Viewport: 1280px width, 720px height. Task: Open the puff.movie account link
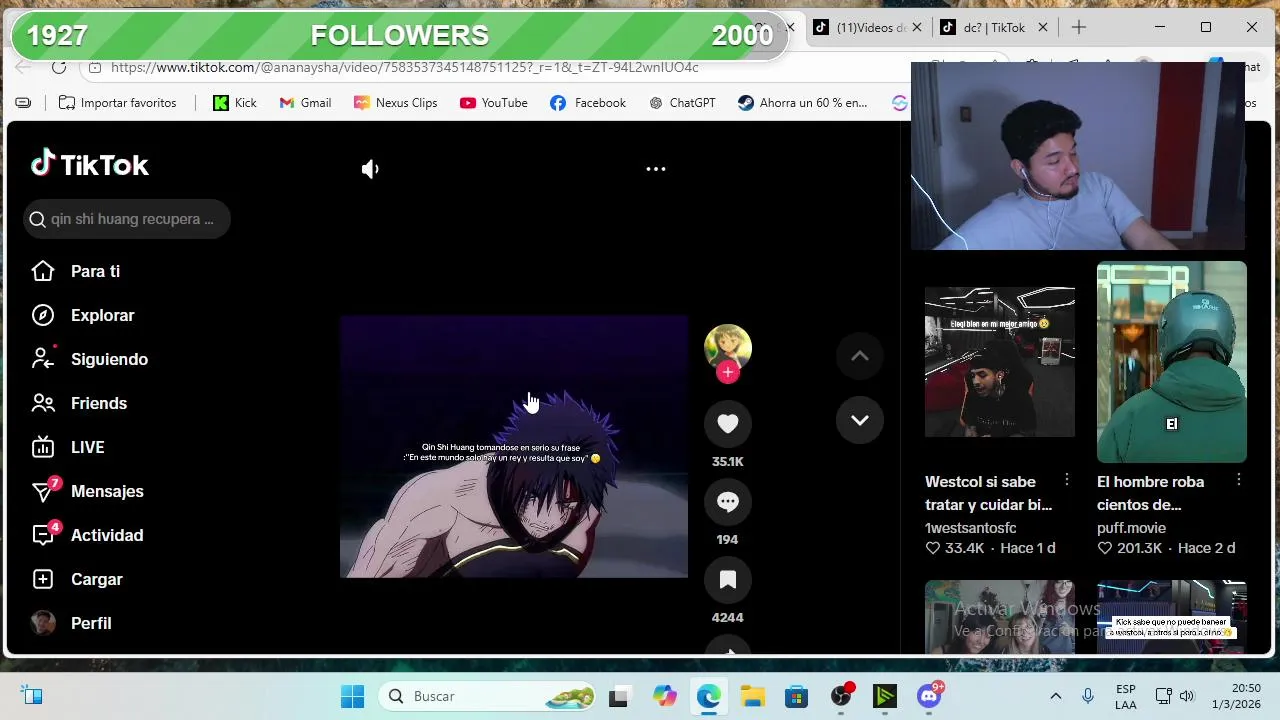1131,528
